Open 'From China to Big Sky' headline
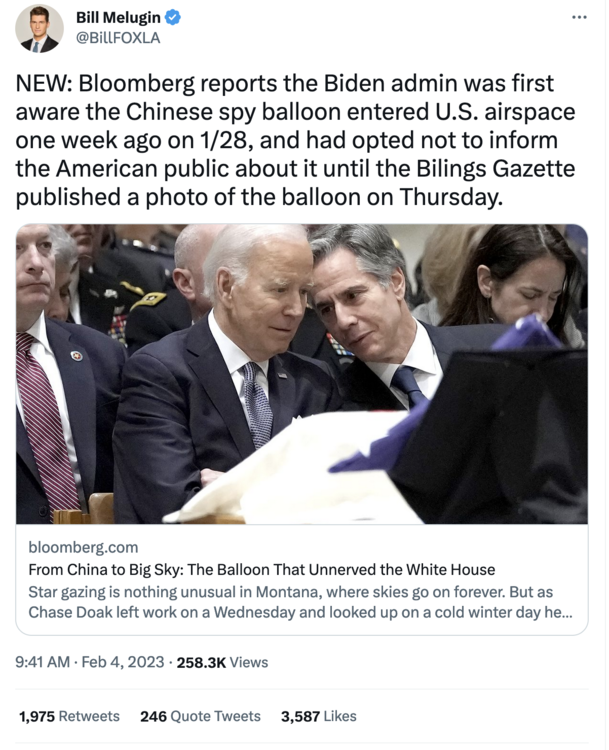 [262, 570]
